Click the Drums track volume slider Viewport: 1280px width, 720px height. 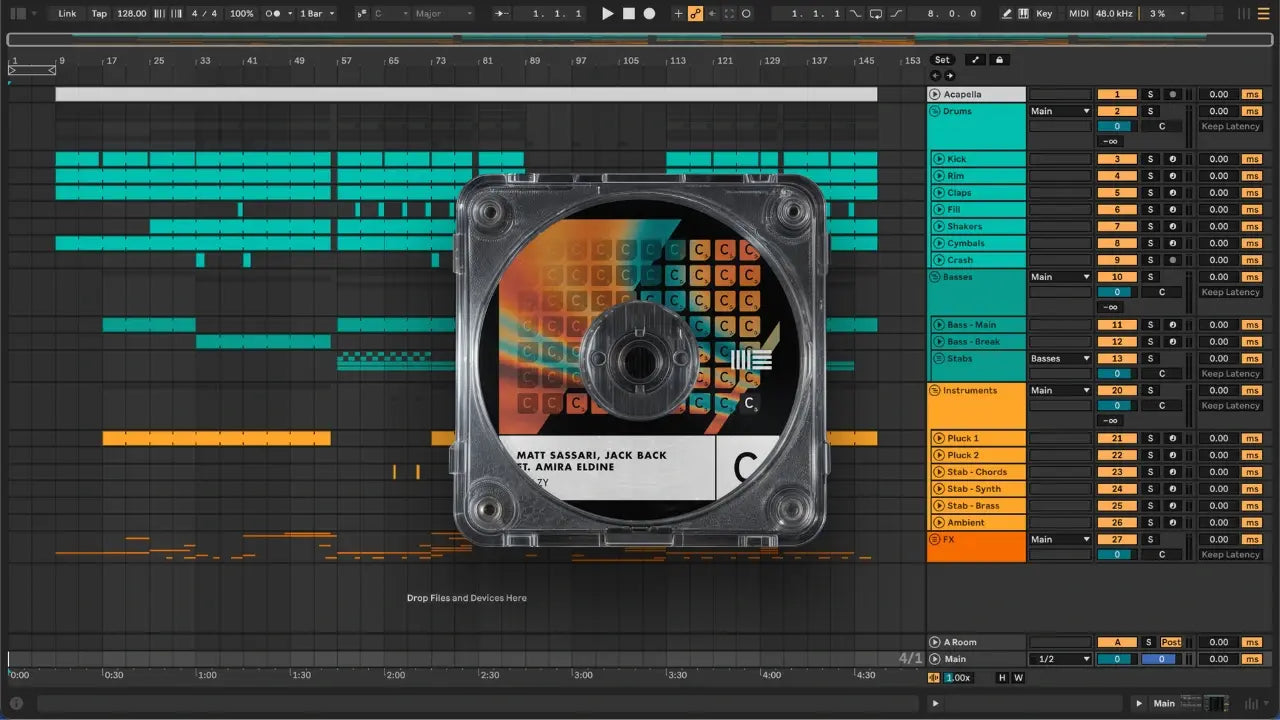pos(1116,127)
